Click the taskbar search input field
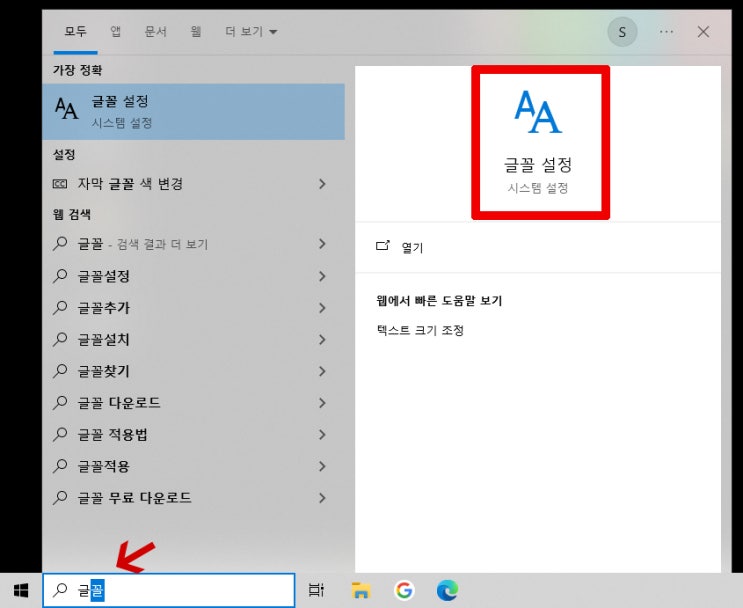 [x=169, y=590]
